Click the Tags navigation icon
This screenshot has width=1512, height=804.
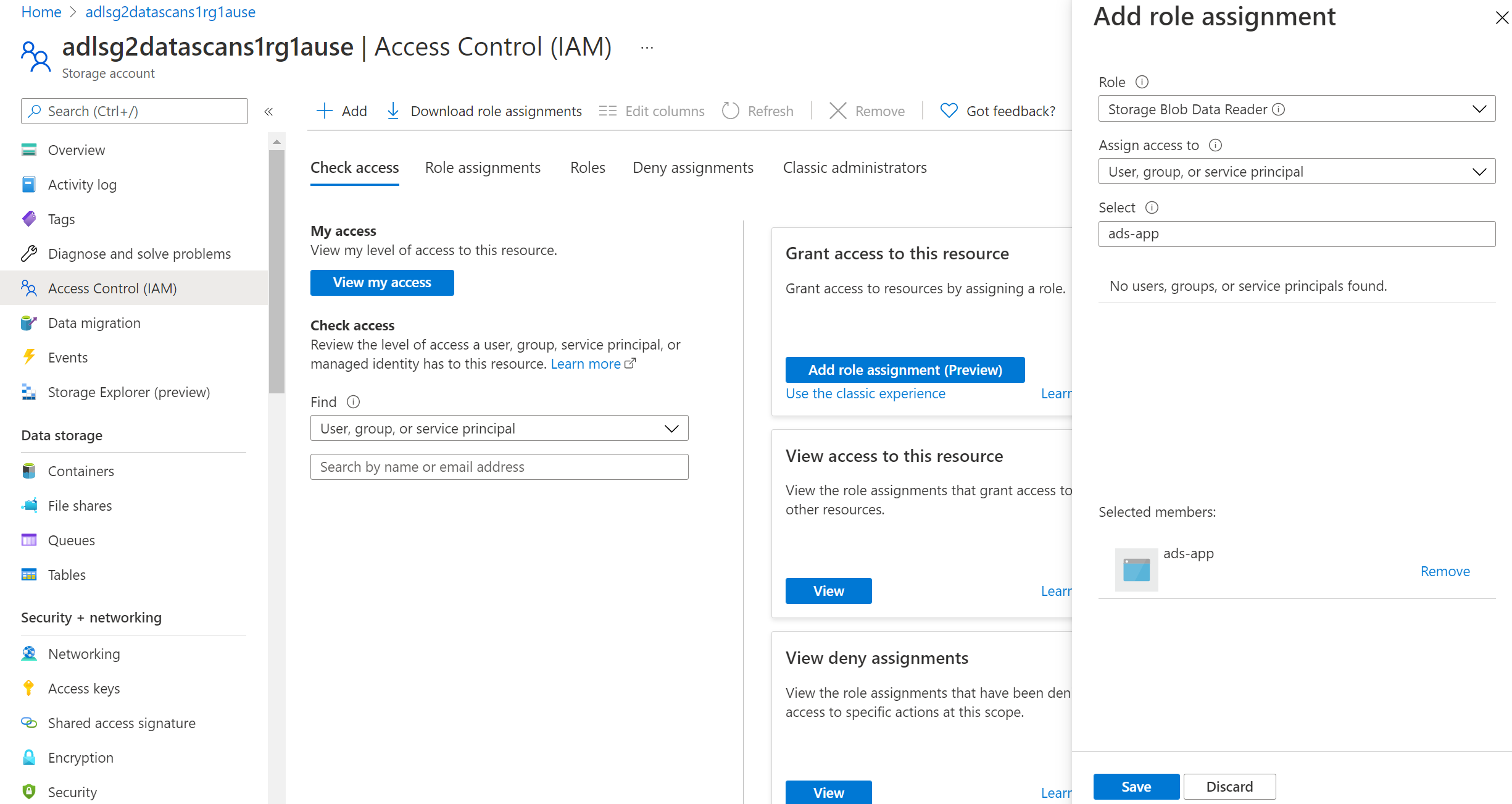(x=30, y=219)
